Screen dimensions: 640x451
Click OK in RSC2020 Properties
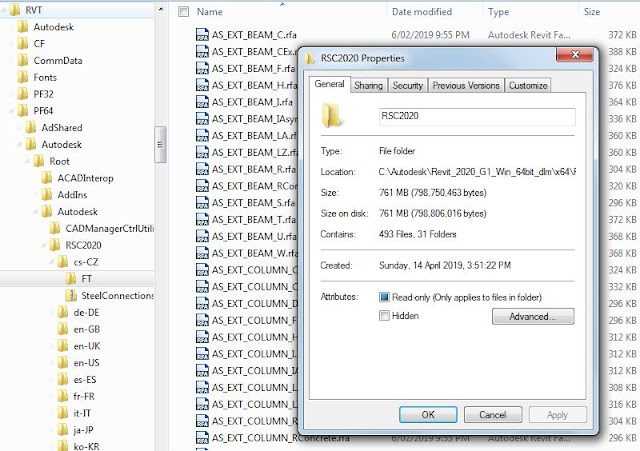[x=428, y=415]
